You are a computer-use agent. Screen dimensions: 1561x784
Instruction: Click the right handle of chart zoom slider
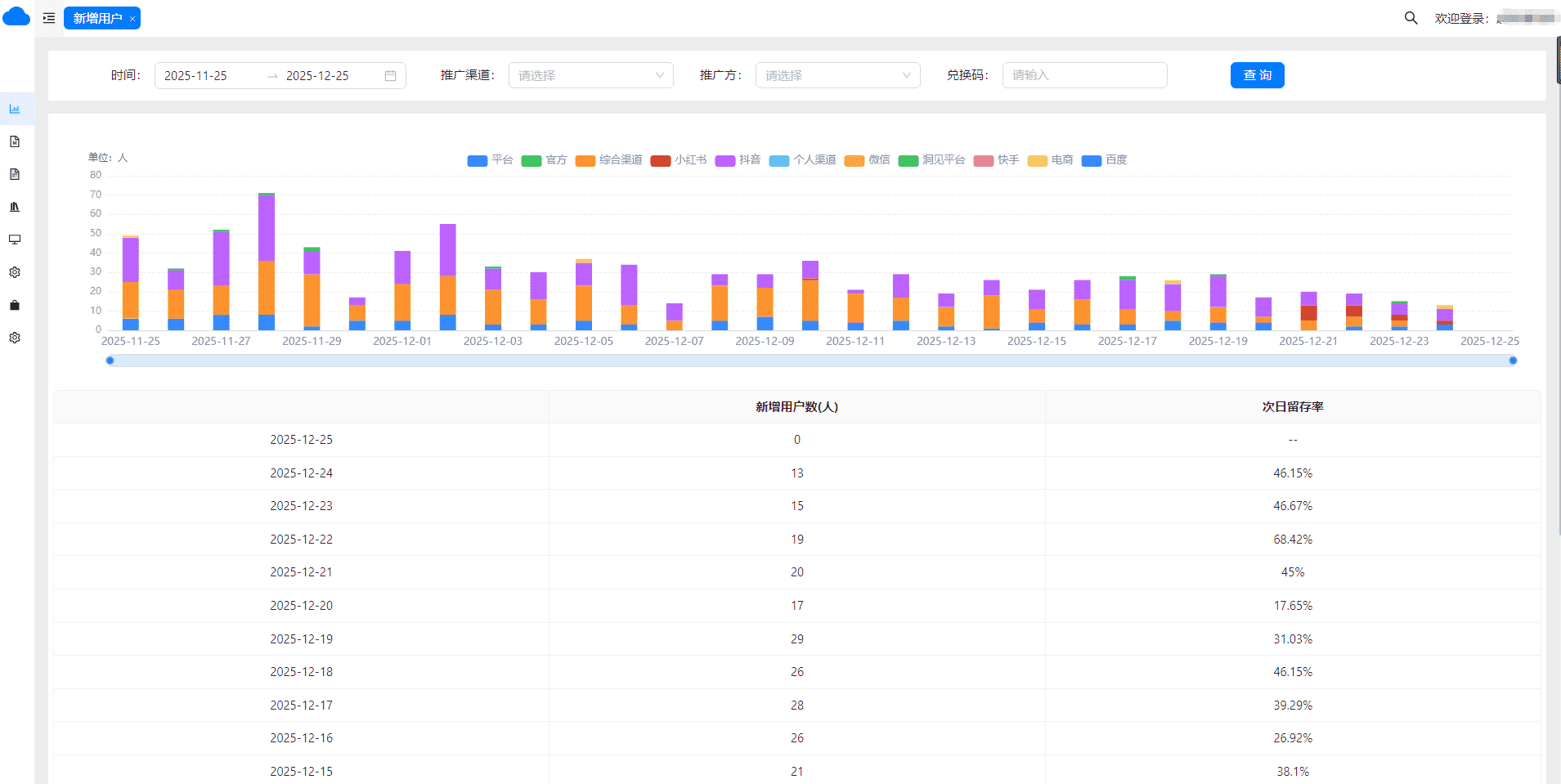[1513, 361]
